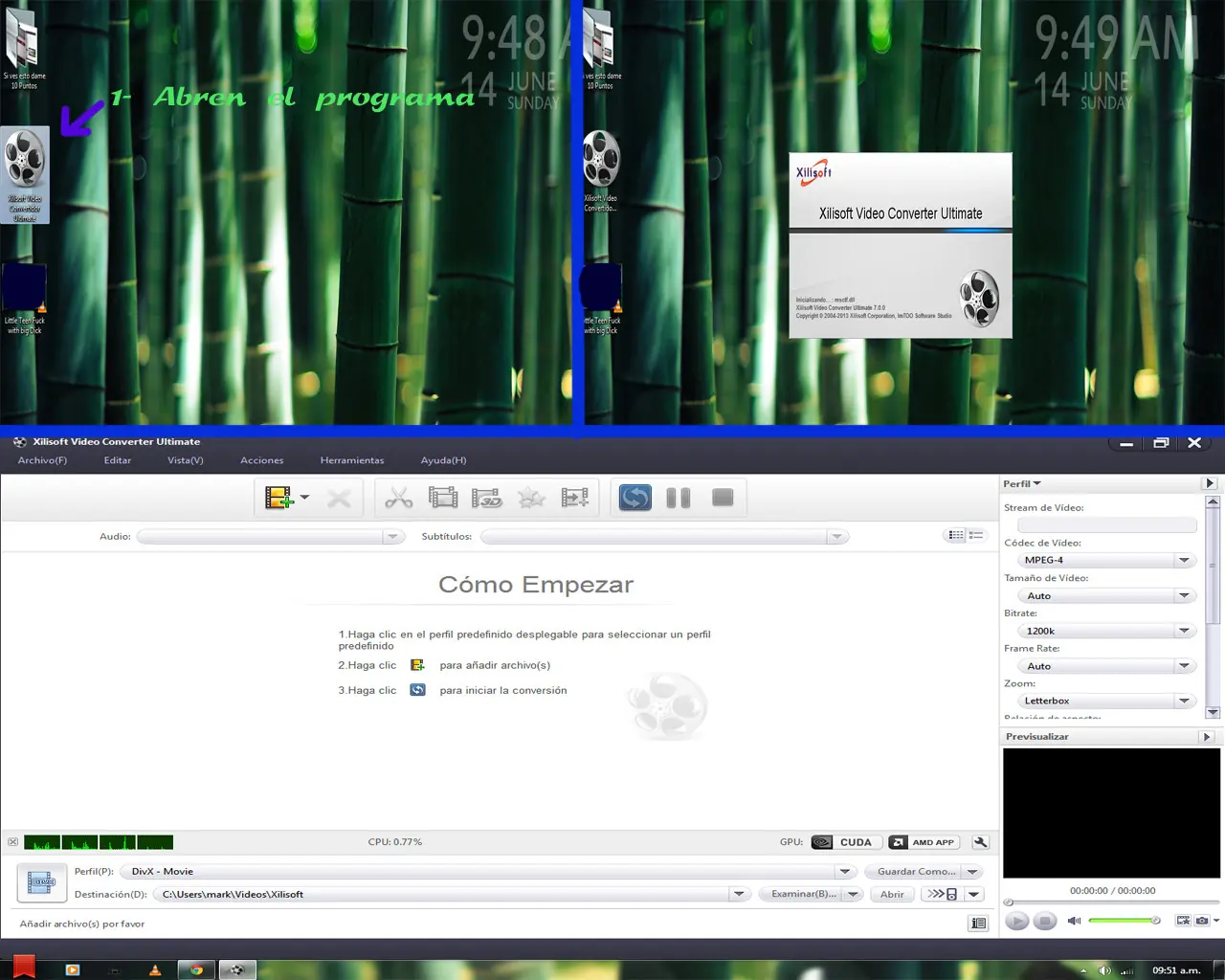Open the transfer to device dropdown arrow

973,895
